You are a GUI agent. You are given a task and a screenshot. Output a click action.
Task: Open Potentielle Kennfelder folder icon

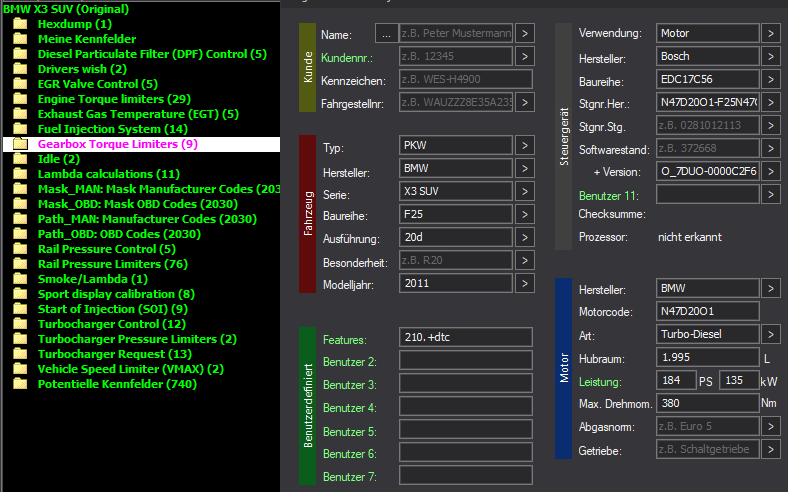pos(20,384)
